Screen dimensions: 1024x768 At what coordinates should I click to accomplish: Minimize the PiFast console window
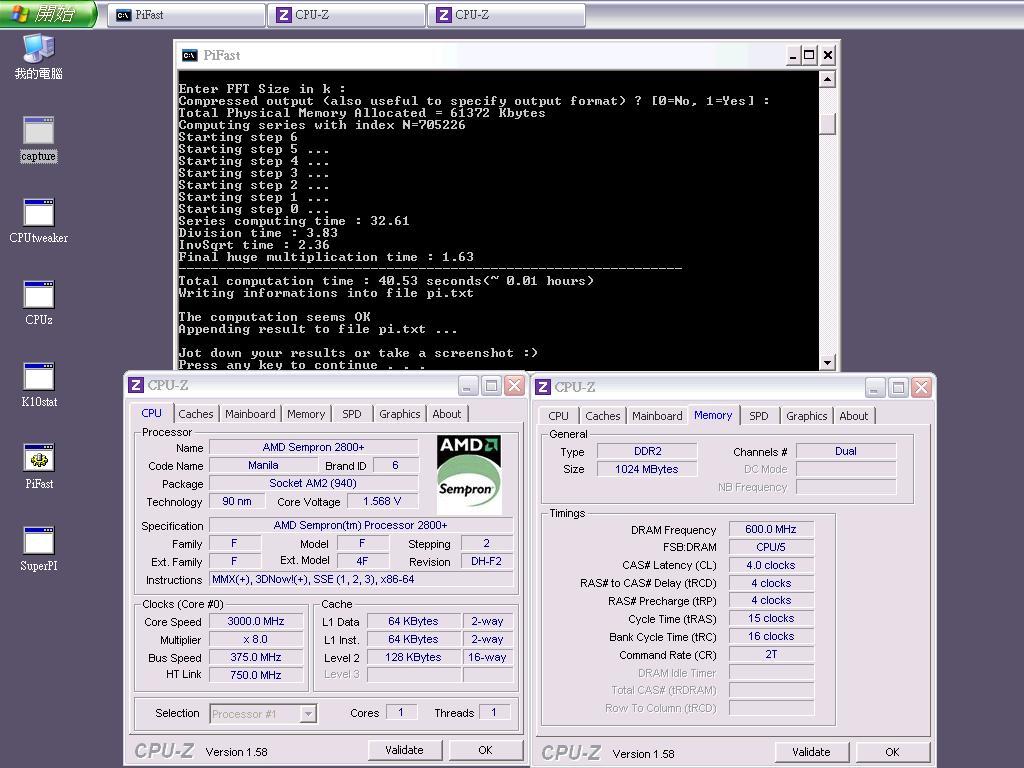pos(792,56)
